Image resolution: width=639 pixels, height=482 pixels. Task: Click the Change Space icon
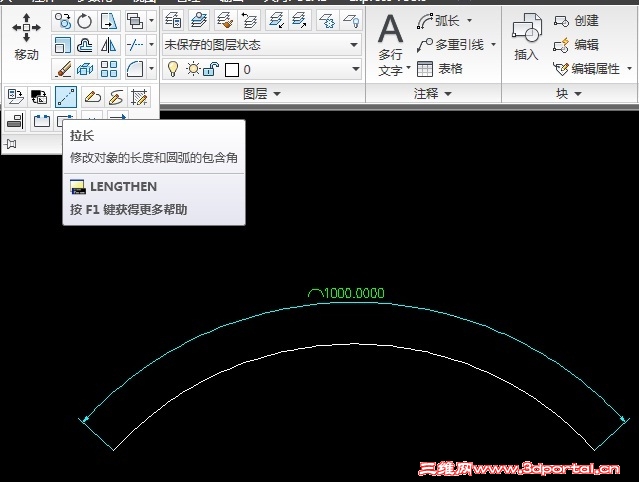[x=39, y=97]
